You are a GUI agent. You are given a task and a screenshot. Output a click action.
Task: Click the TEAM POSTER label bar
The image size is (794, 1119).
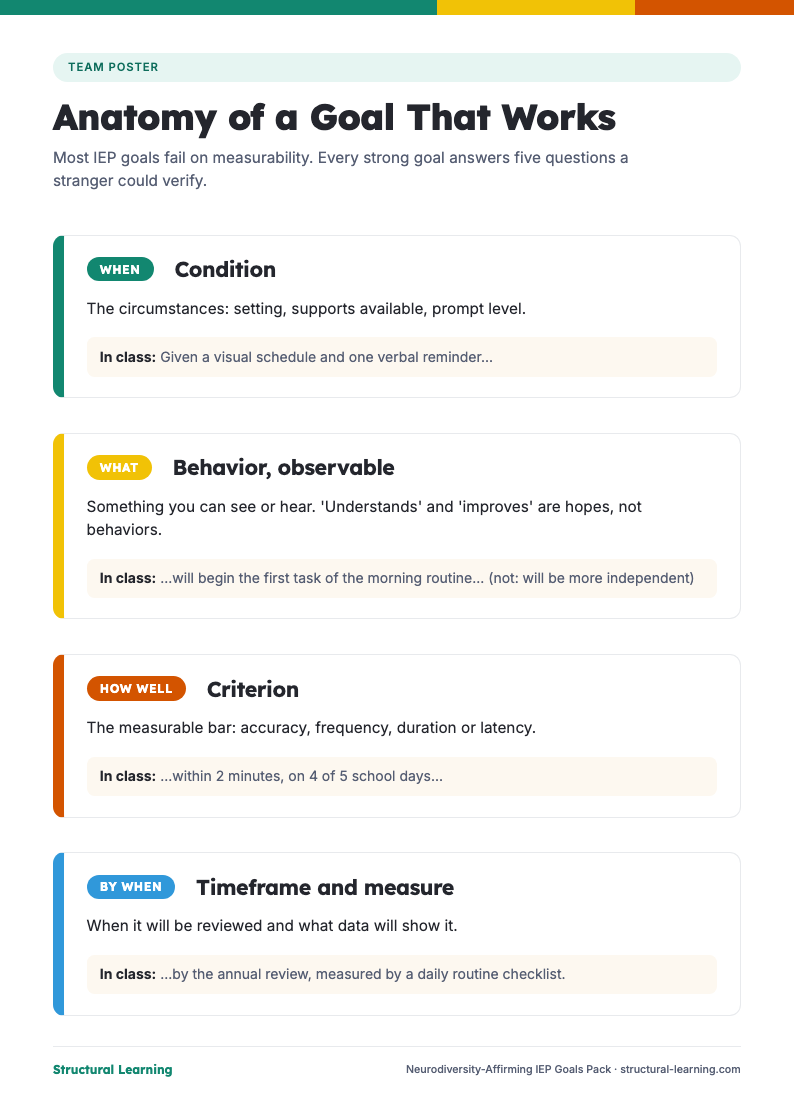pyautogui.click(x=397, y=67)
